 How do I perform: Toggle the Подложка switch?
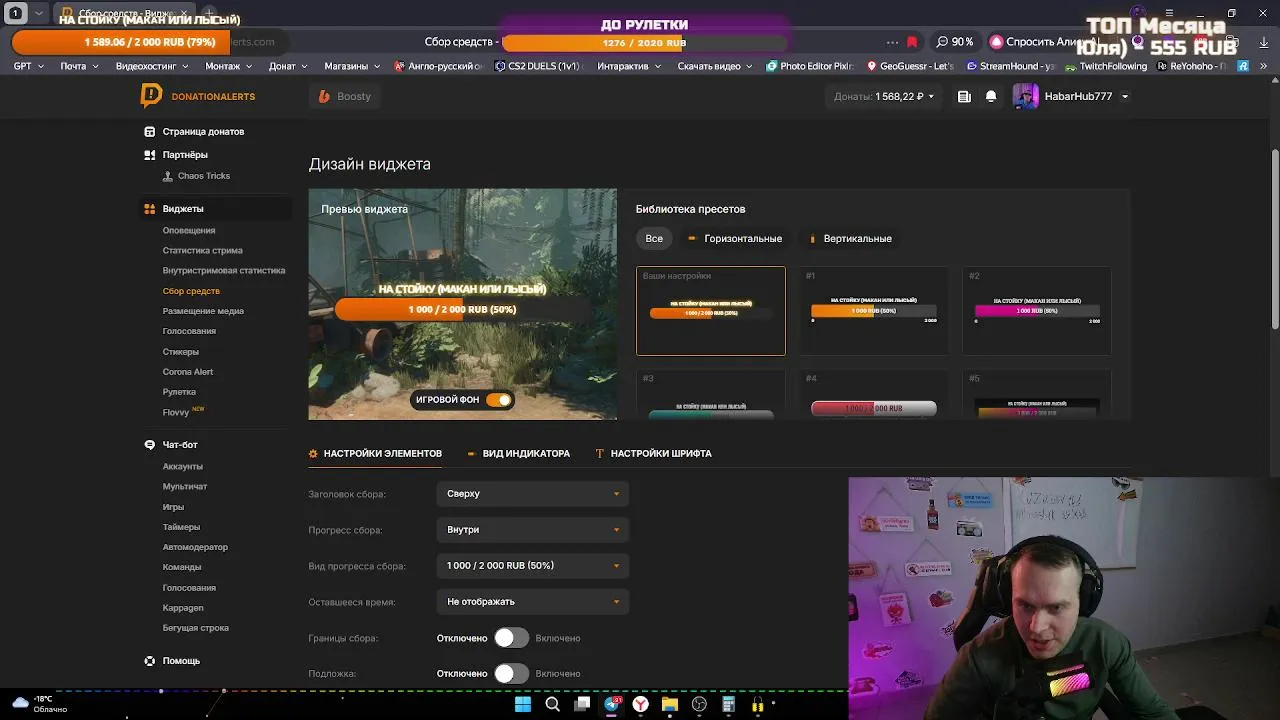(511, 674)
